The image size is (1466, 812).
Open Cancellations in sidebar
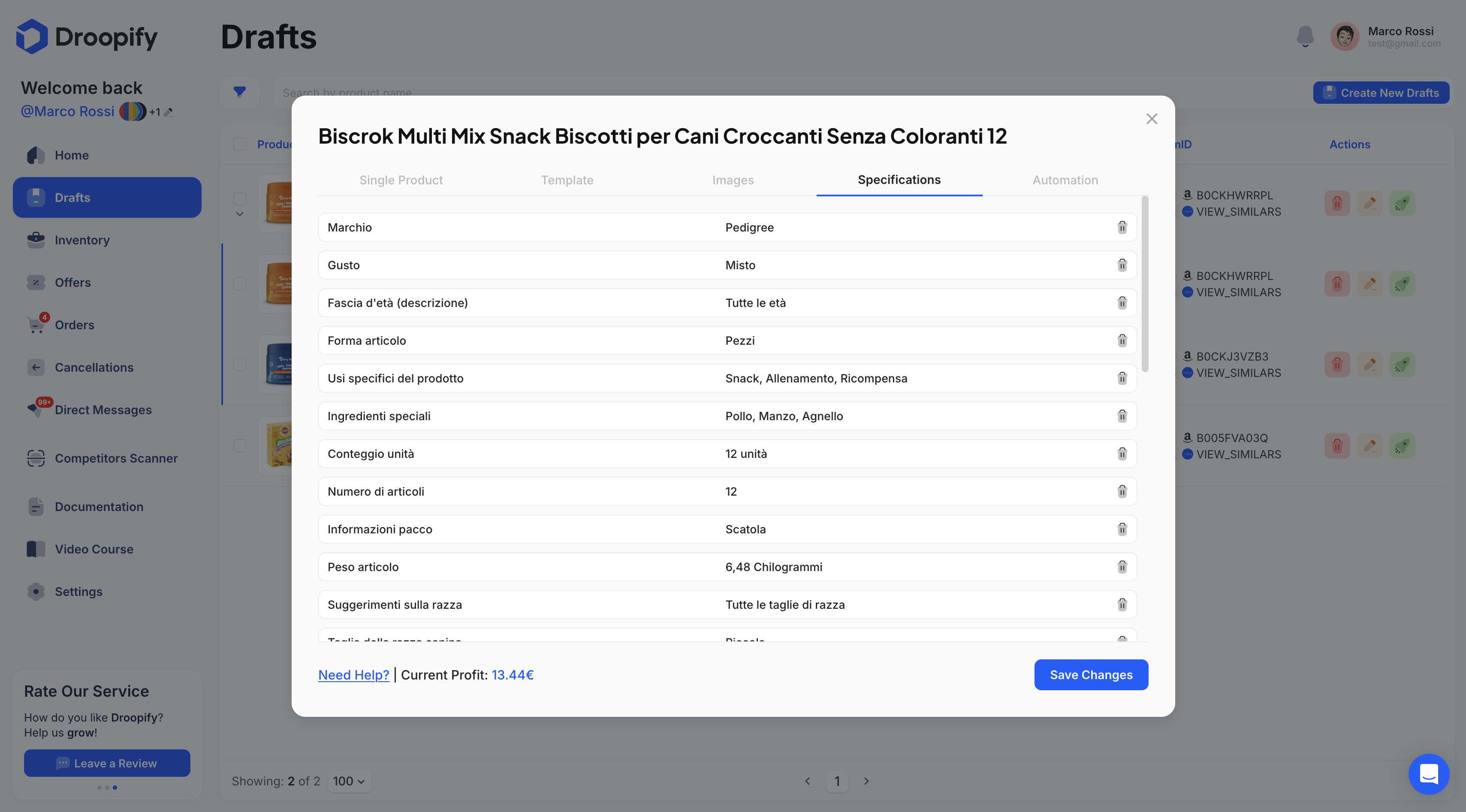pyautogui.click(x=107, y=367)
